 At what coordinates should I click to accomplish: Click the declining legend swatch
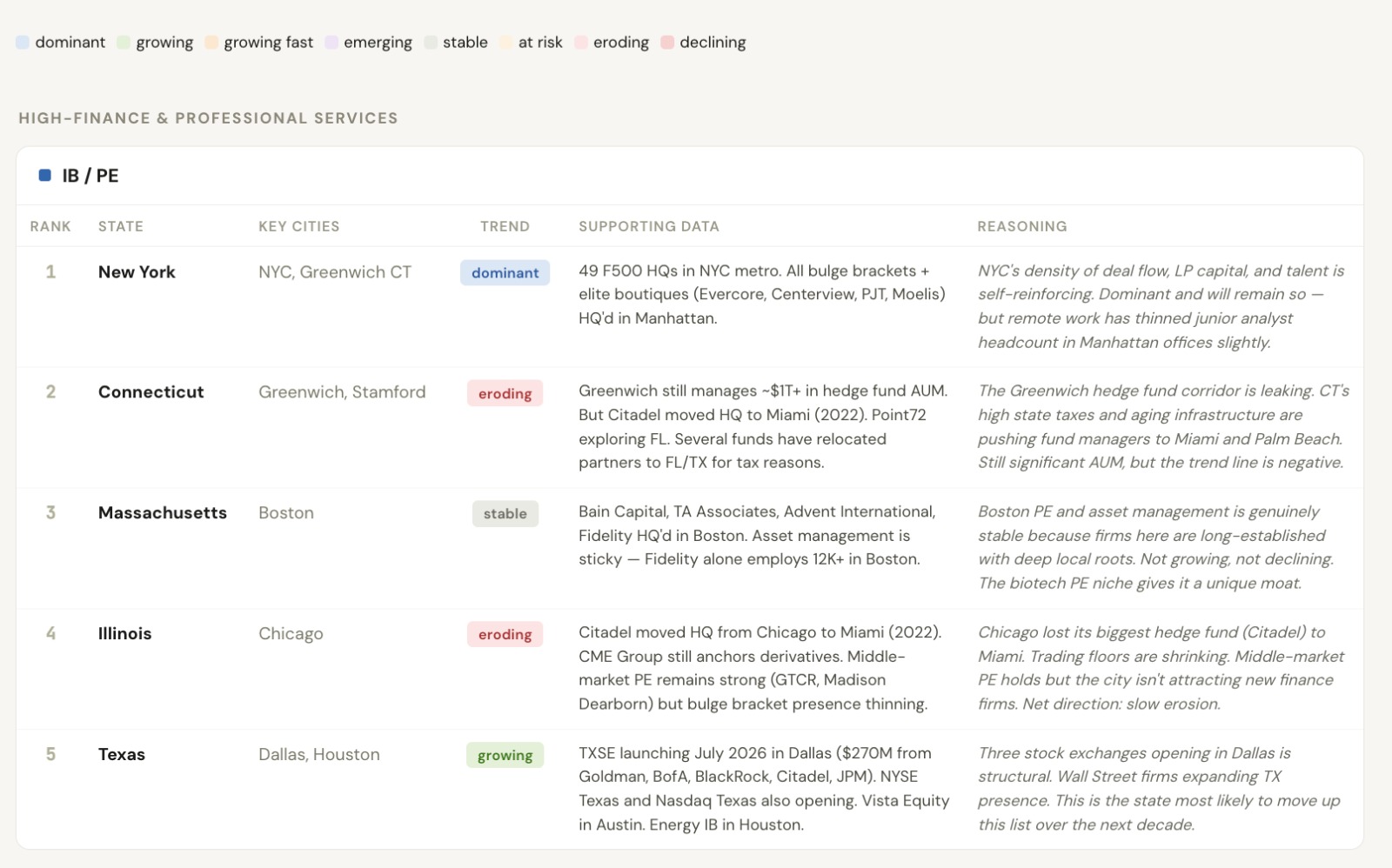click(x=667, y=43)
